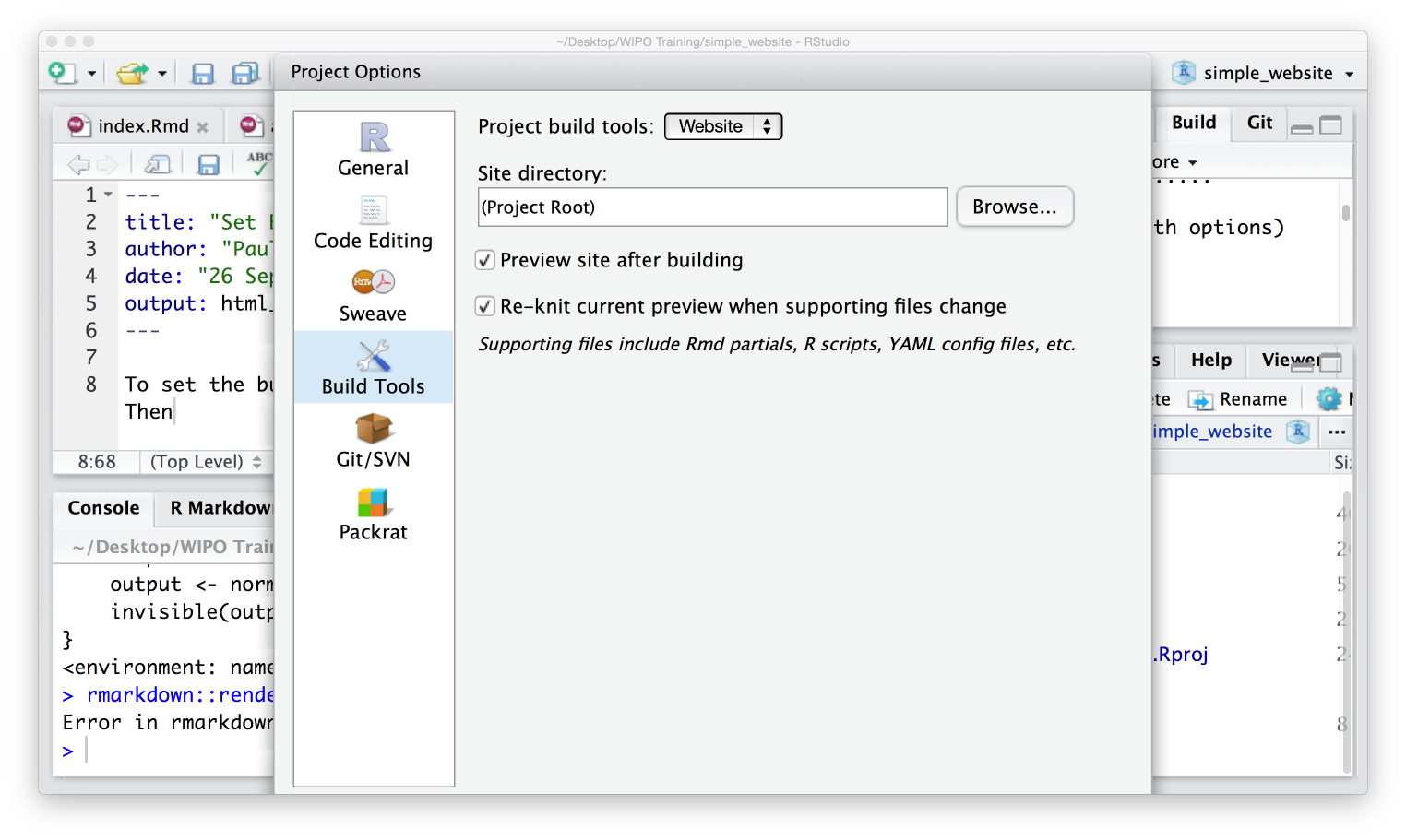Open the Packrat options section
This screenshot has width=1406, height=840.
pos(373,514)
